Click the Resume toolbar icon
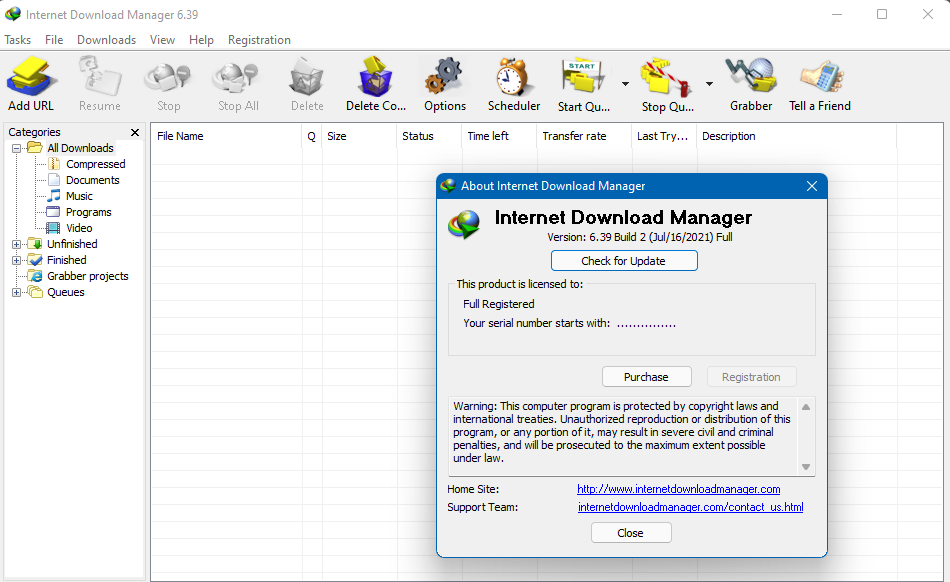950x582 pixels. pyautogui.click(x=99, y=77)
